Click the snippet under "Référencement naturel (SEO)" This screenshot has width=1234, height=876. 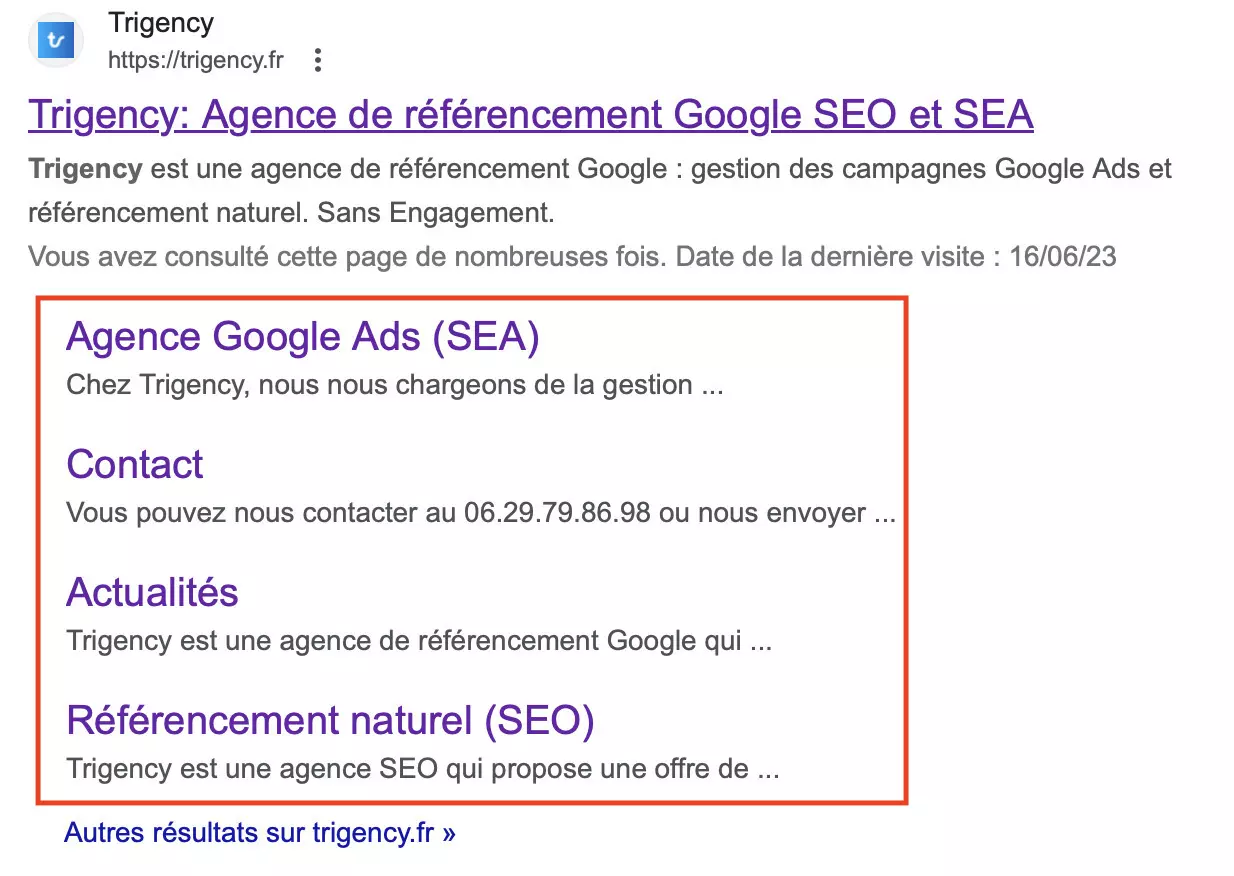422,768
